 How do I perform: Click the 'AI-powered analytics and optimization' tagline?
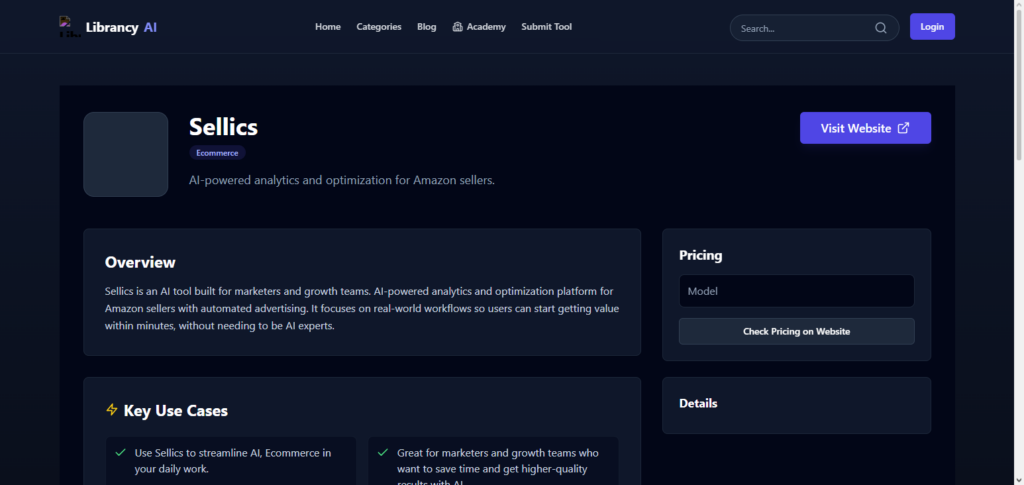[x=342, y=180]
